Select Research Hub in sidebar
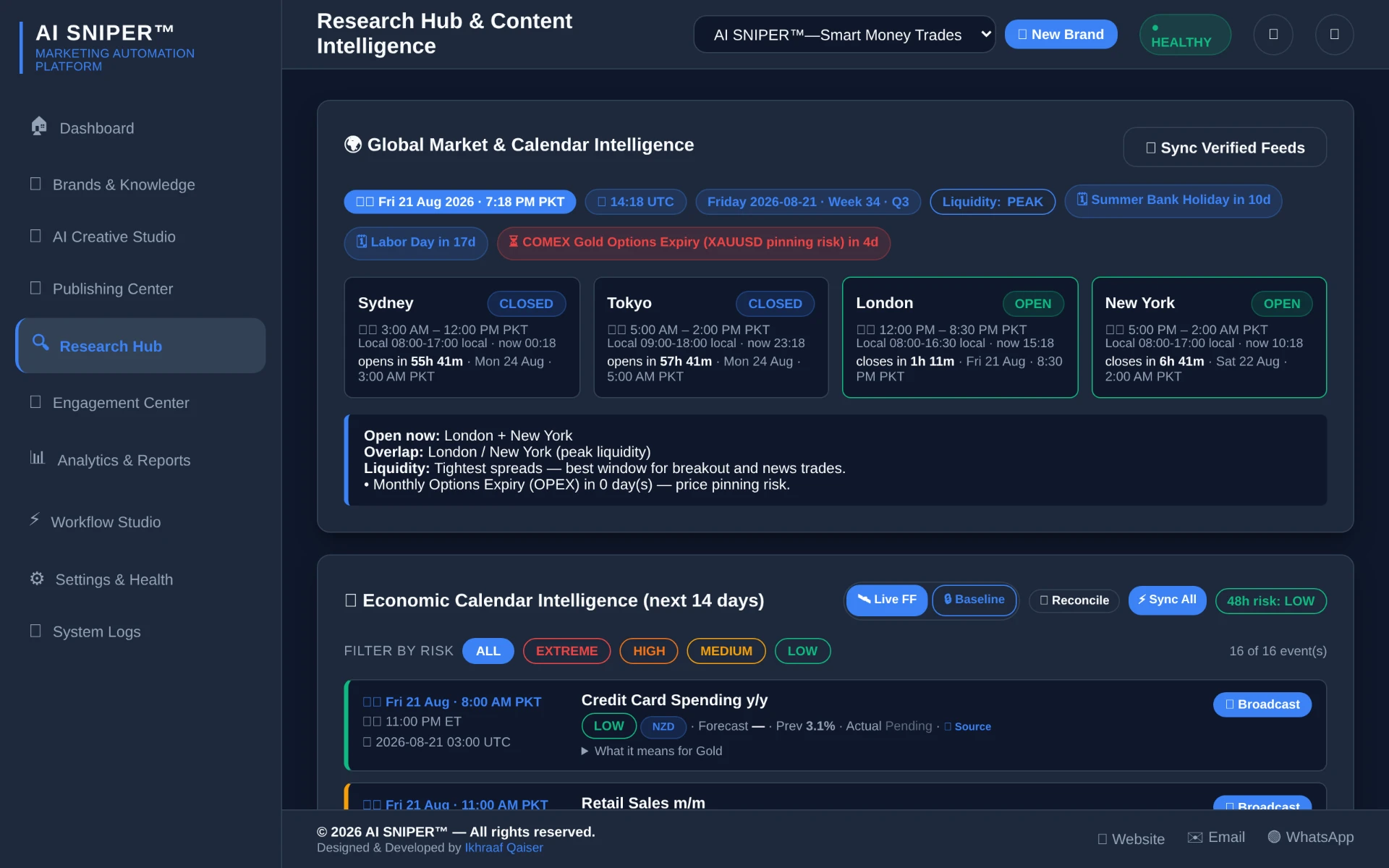 [140, 346]
